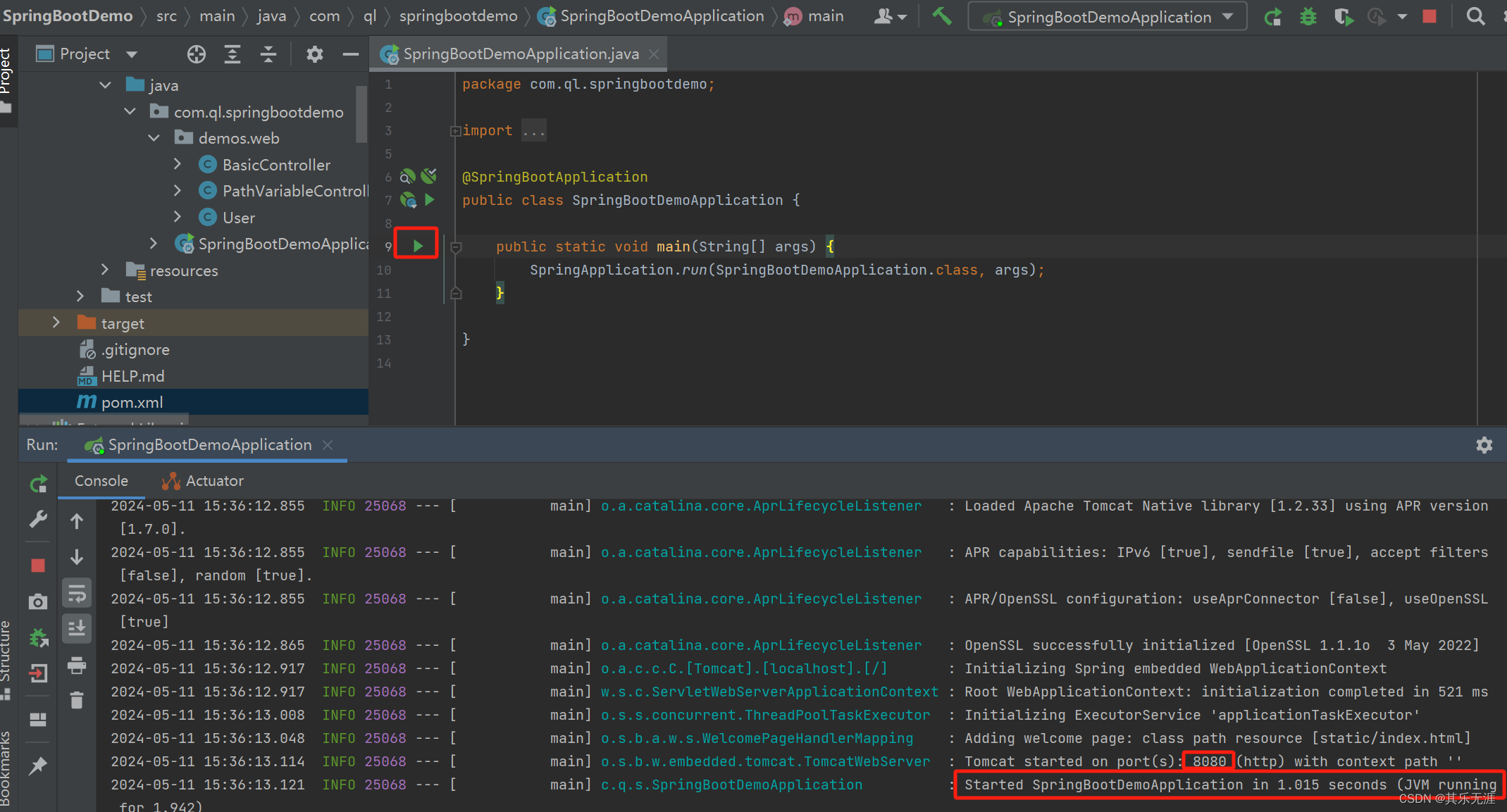Click layout icon in Run sidebar
The height and width of the screenshot is (812, 1507).
(38, 720)
